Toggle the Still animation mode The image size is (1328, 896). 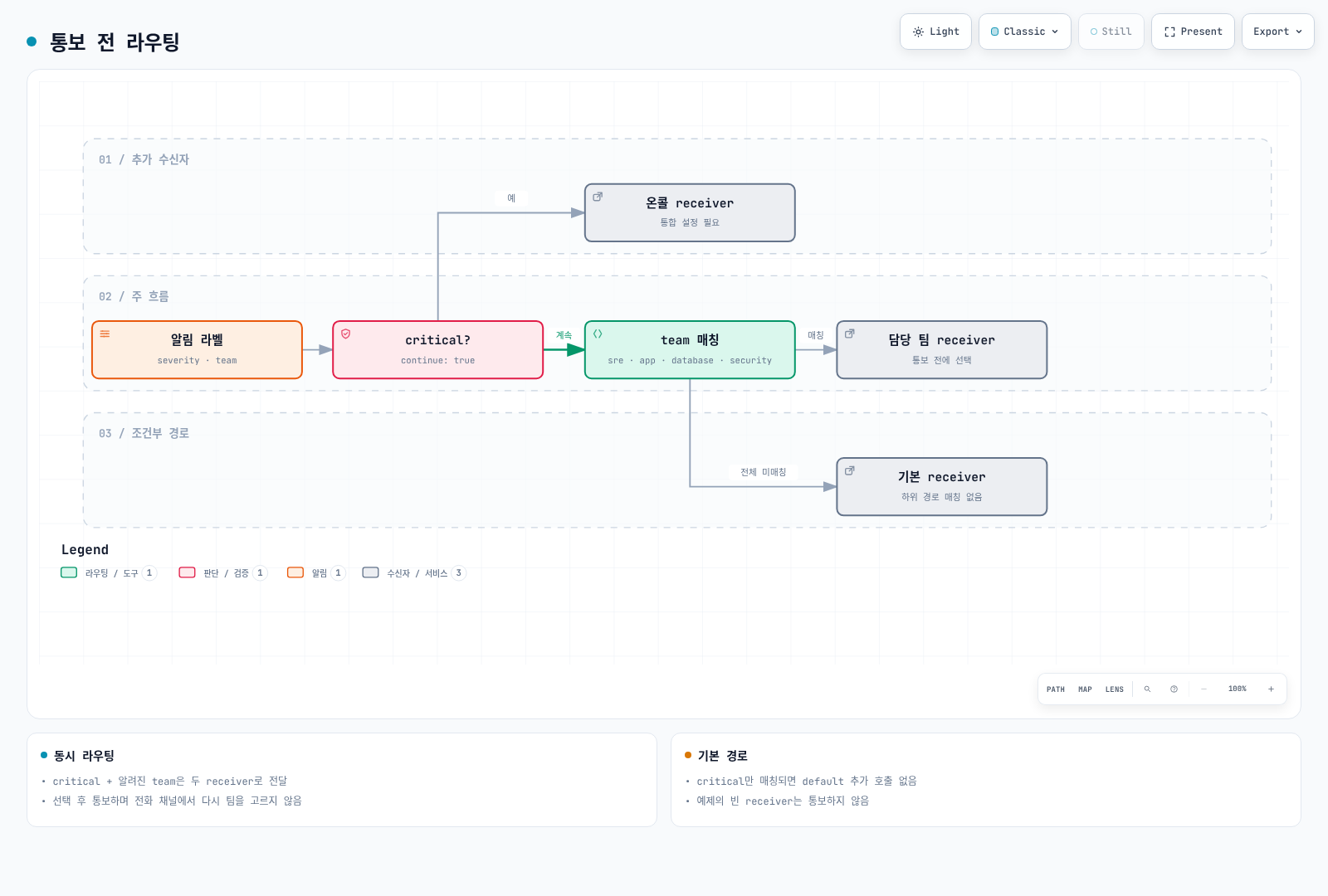click(1111, 32)
